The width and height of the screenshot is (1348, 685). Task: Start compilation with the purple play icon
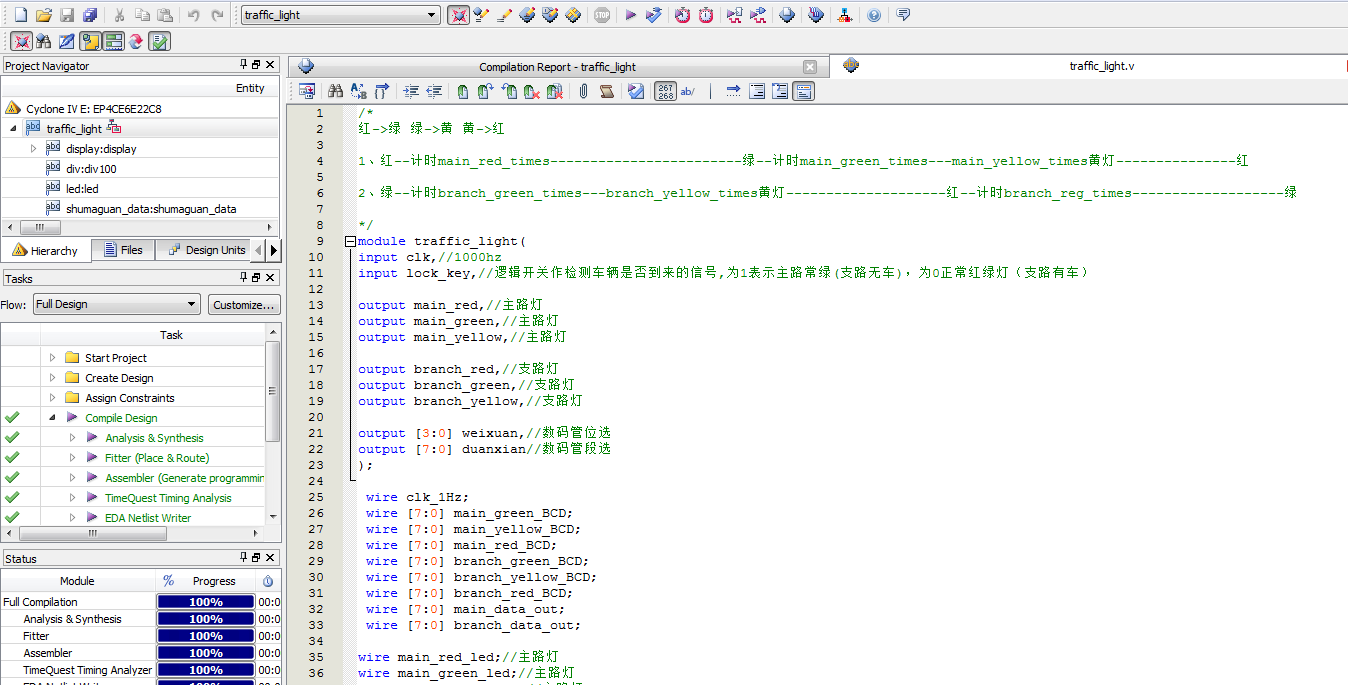click(630, 15)
